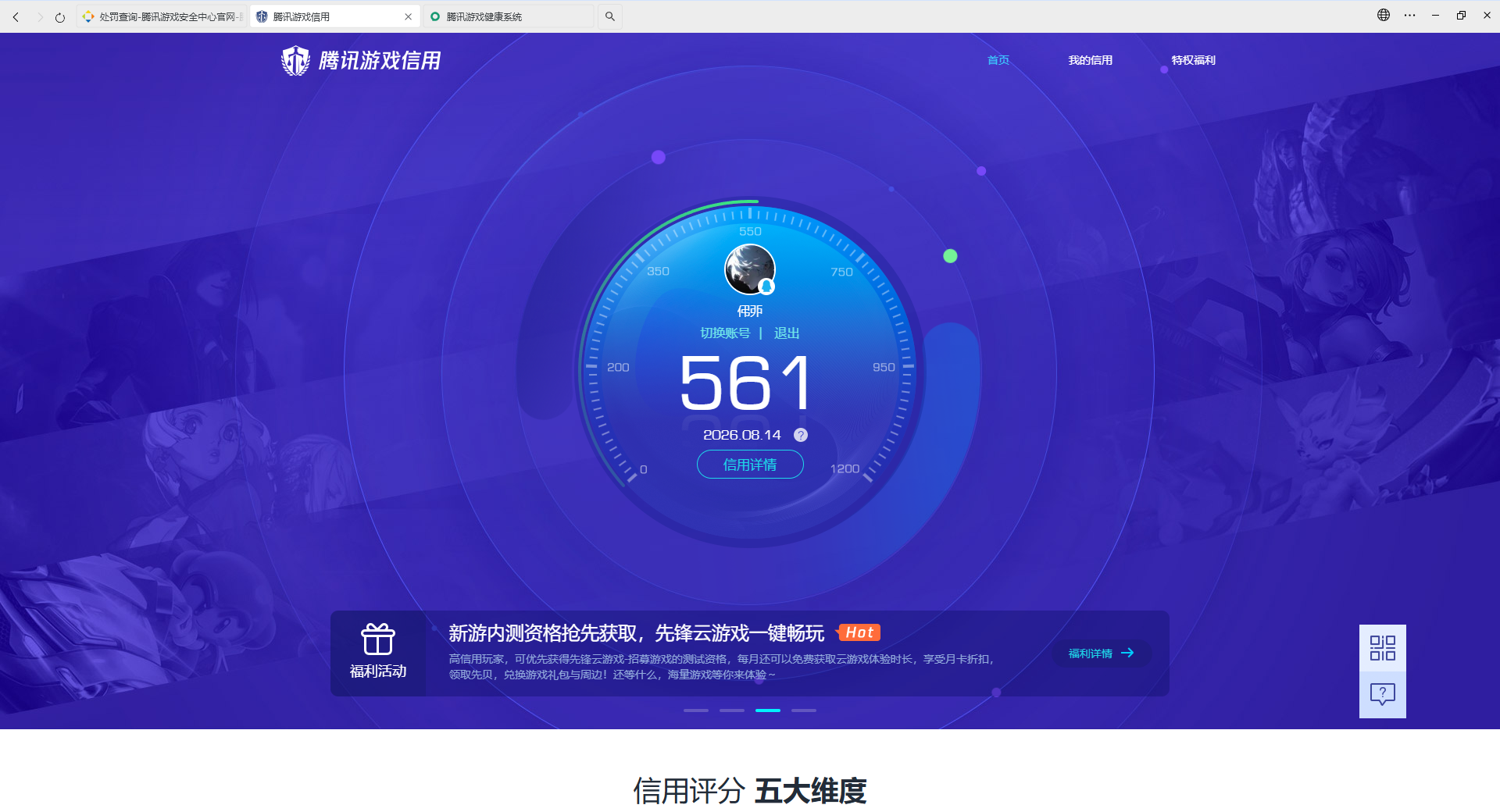Select the fourth banner carousel indicator
This screenshot has height=812, width=1500.
[804, 710]
